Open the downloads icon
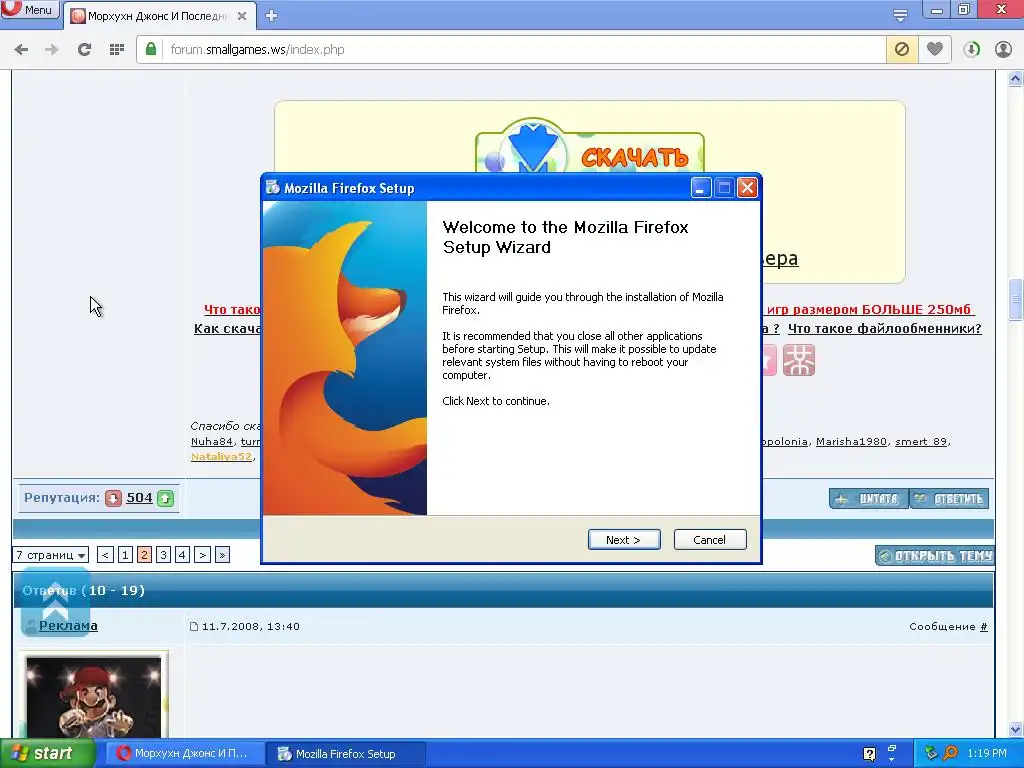 971,50
